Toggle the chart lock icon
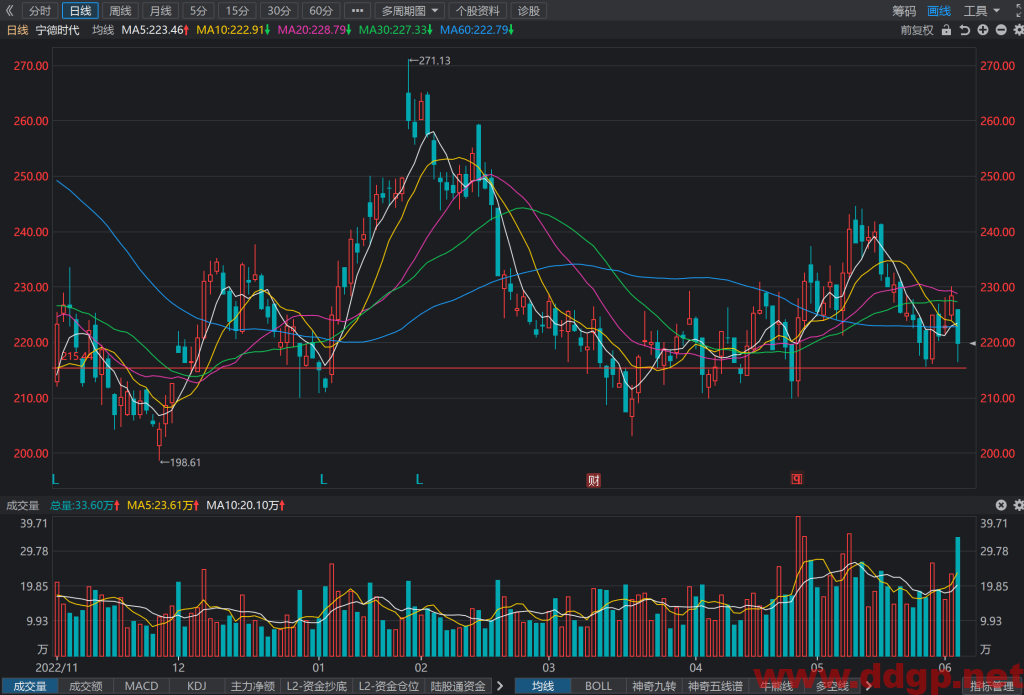The image size is (1024, 695). (x=946, y=30)
